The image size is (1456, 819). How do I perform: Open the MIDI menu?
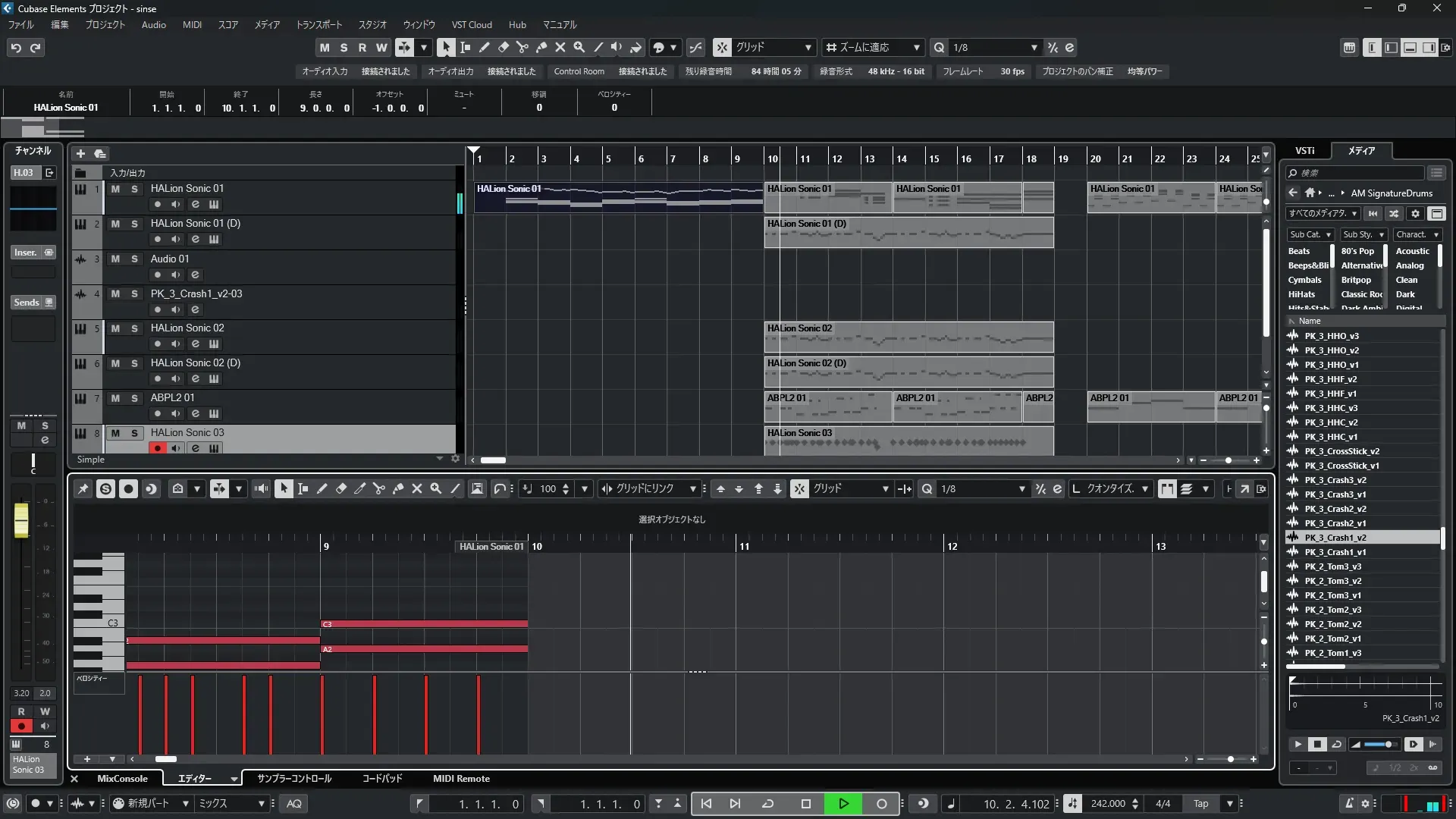[x=192, y=24]
